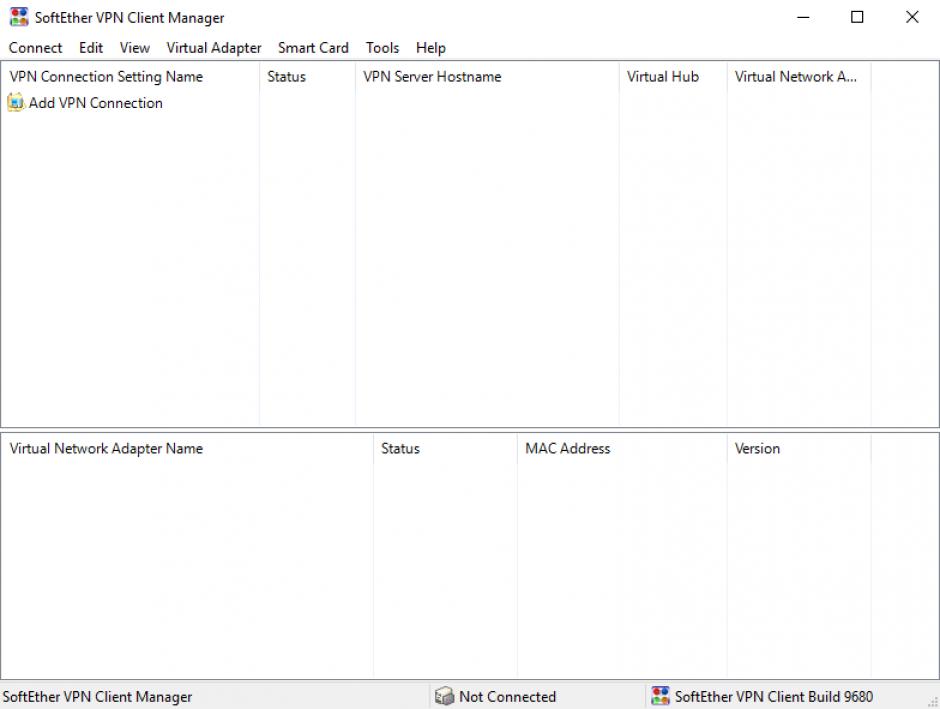Open the Smart Card menu

(313, 48)
